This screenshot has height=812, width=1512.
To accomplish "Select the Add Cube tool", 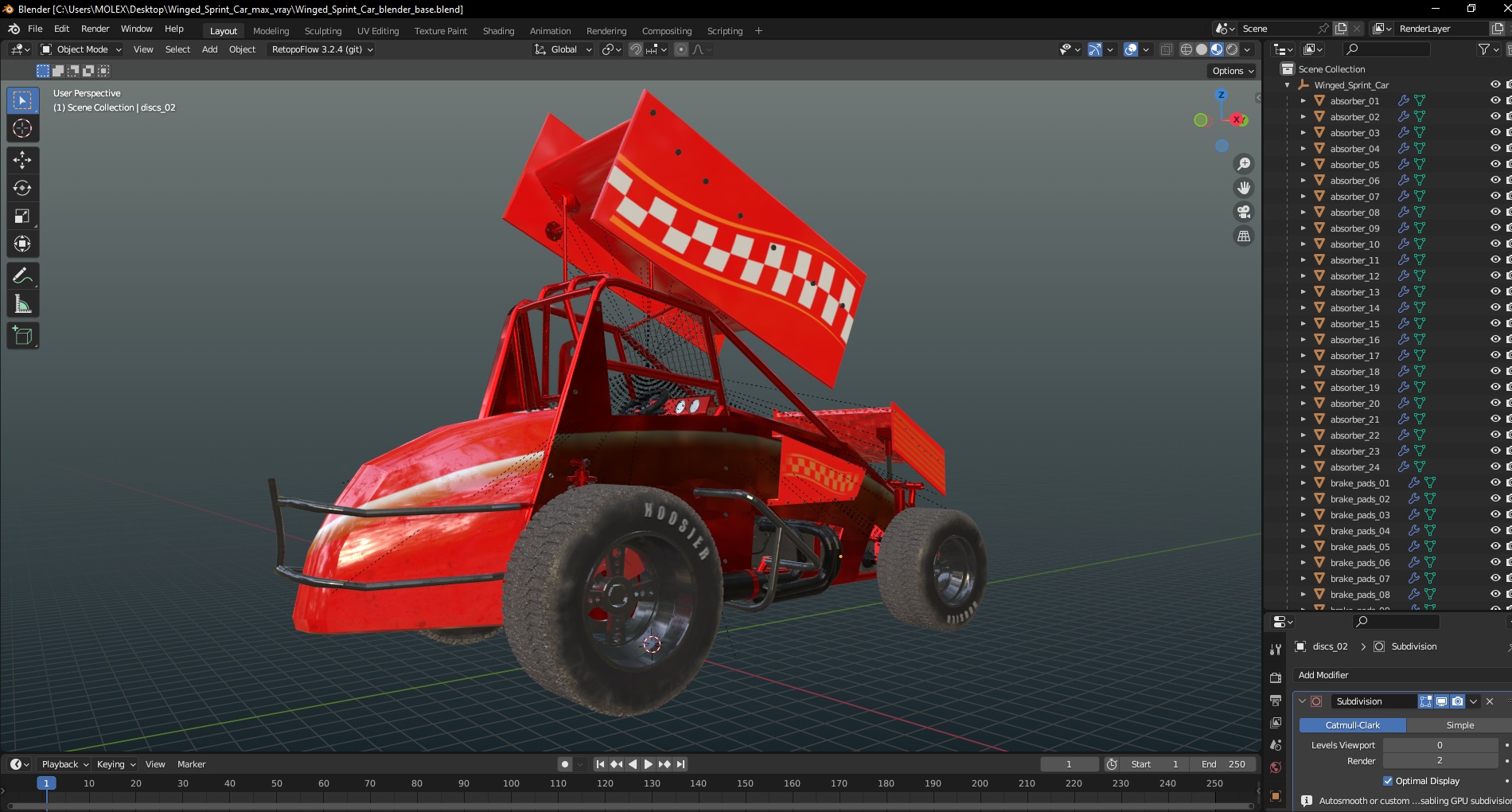I will pyautogui.click(x=22, y=336).
